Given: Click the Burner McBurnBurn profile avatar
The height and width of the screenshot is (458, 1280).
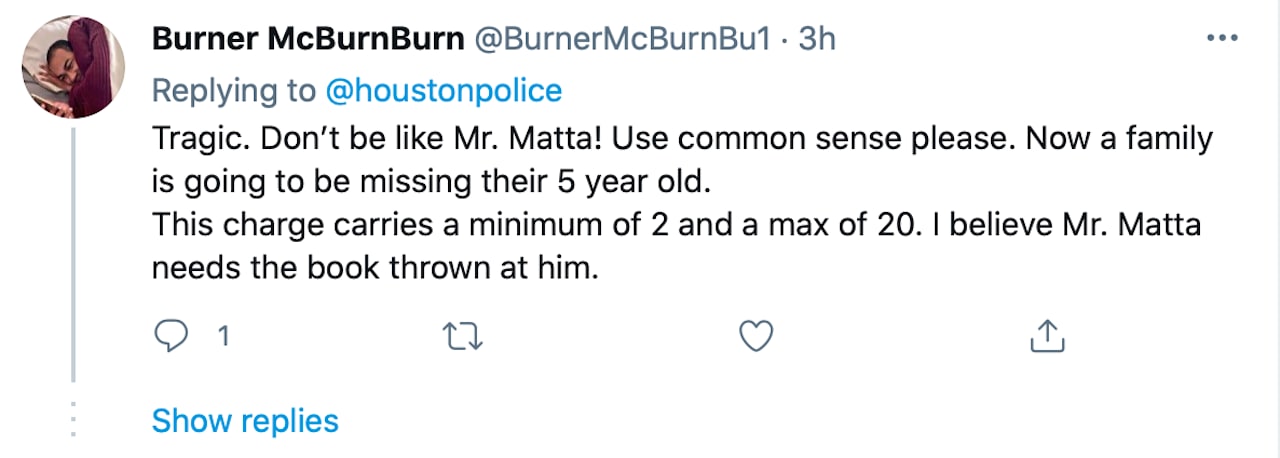Looking at the screenshot, I should (x=73, y=68).
